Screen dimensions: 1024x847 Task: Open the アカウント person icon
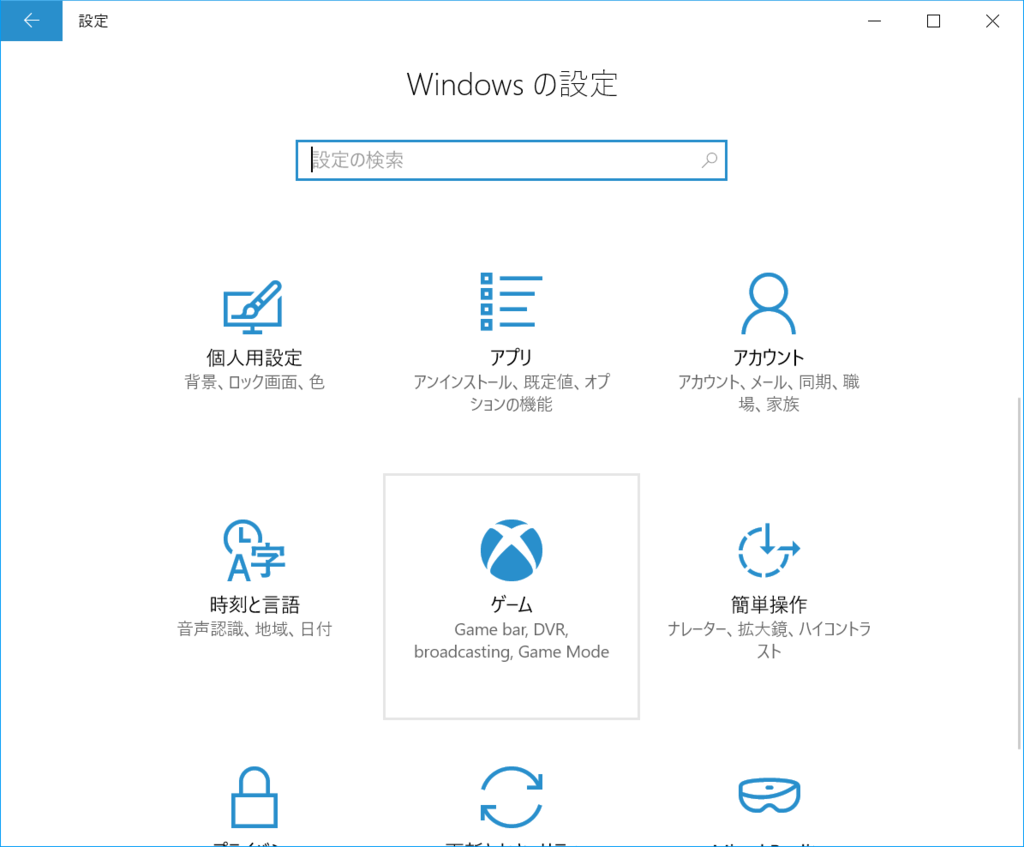pyautogui.click(x=768, y=303)
